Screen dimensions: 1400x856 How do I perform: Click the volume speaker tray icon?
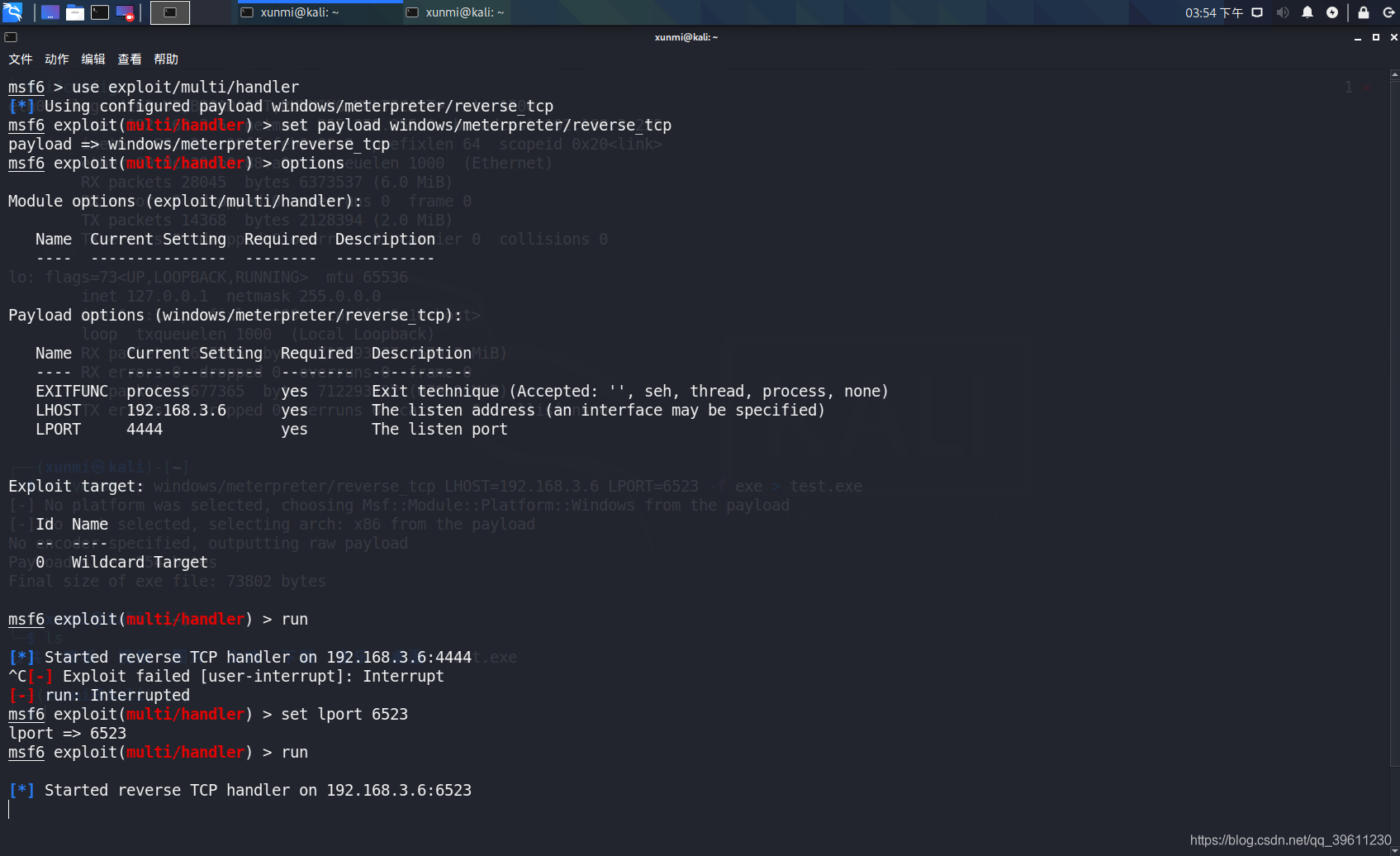point(1283,12)
